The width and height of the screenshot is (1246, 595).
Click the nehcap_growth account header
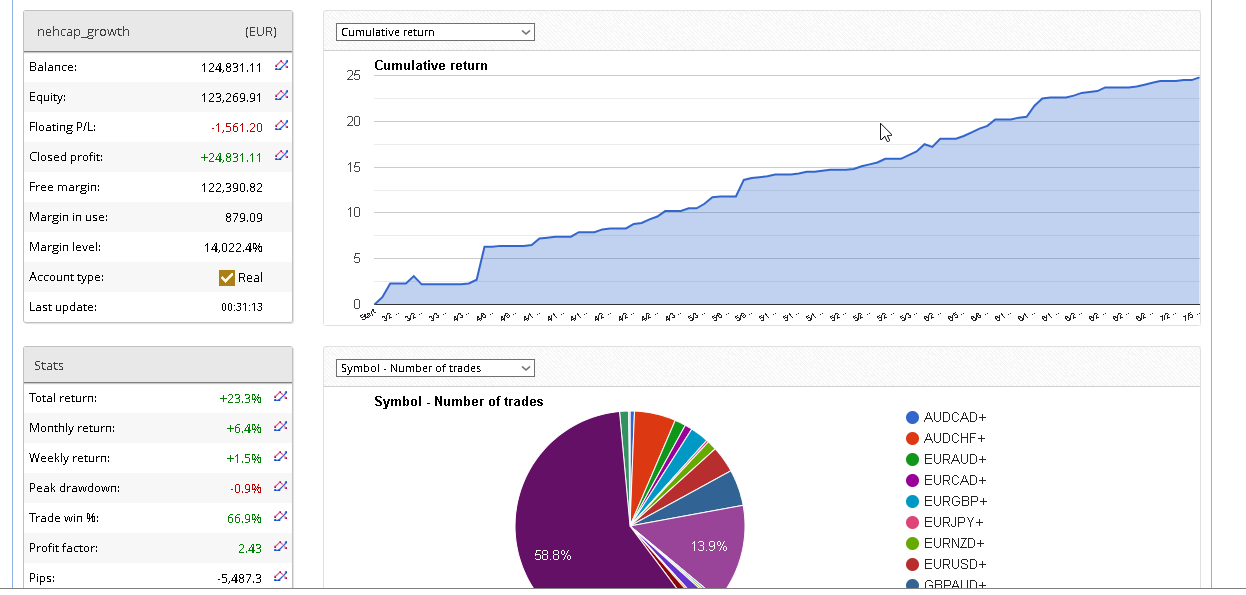(x=83, y=31)
